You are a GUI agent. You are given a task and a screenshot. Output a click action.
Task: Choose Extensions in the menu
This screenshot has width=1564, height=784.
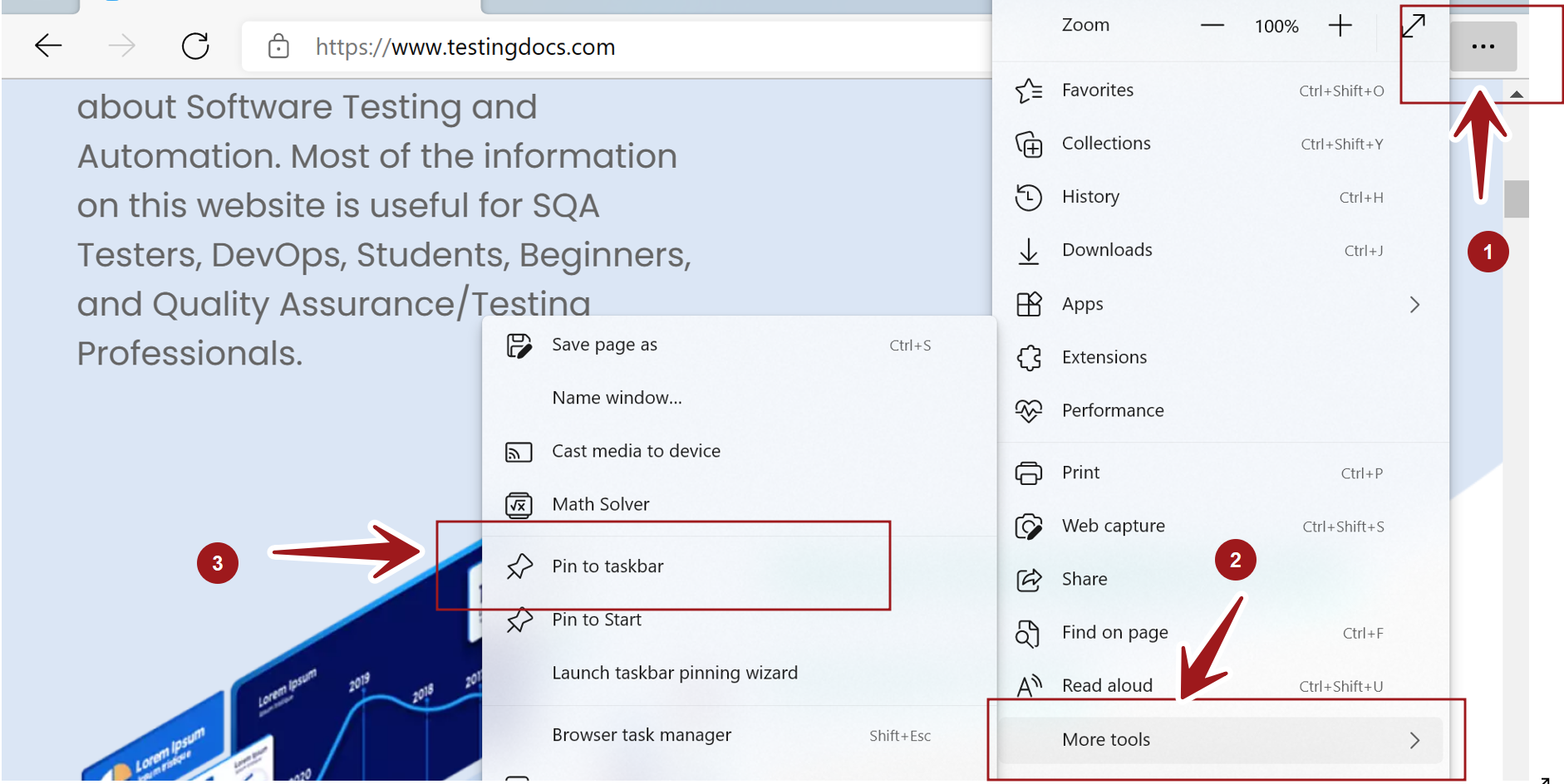click(1221, 357)
